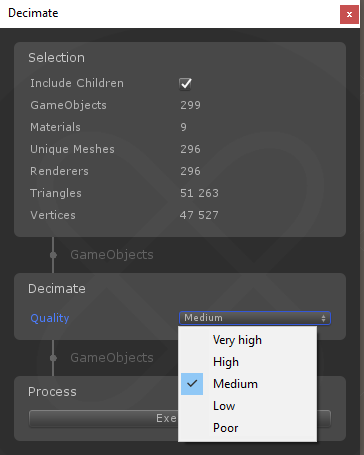Click the Decimate window title

pos(33,13)
